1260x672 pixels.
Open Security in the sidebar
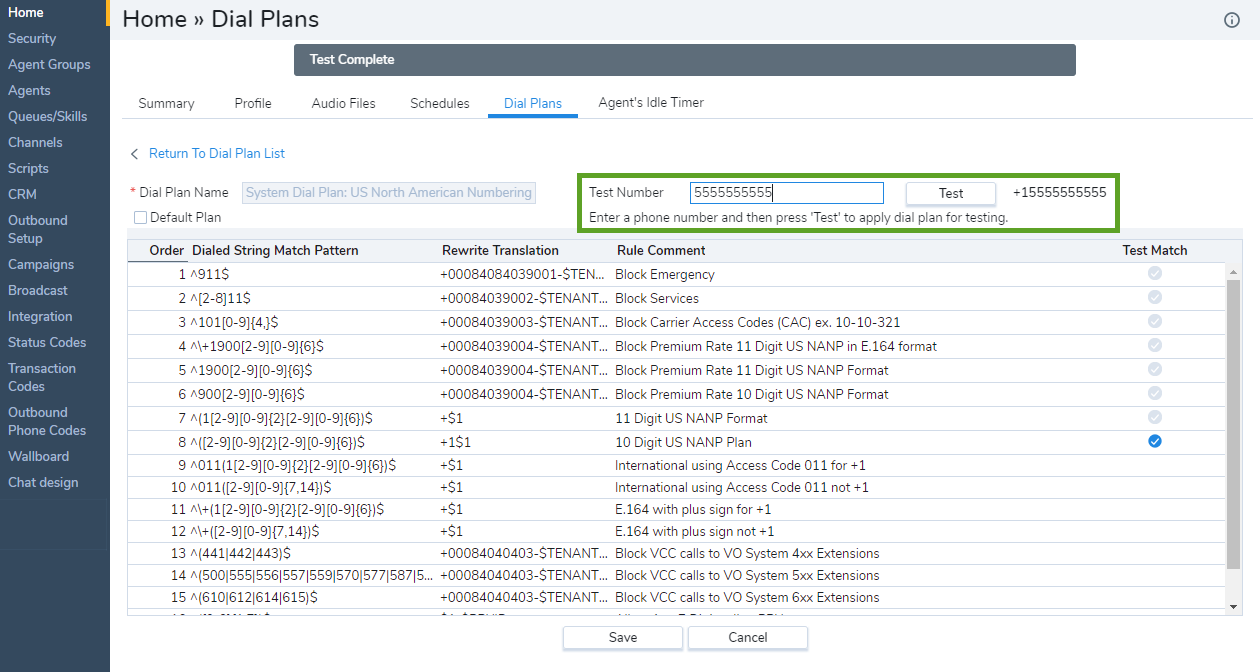click(x=32, y=38)
